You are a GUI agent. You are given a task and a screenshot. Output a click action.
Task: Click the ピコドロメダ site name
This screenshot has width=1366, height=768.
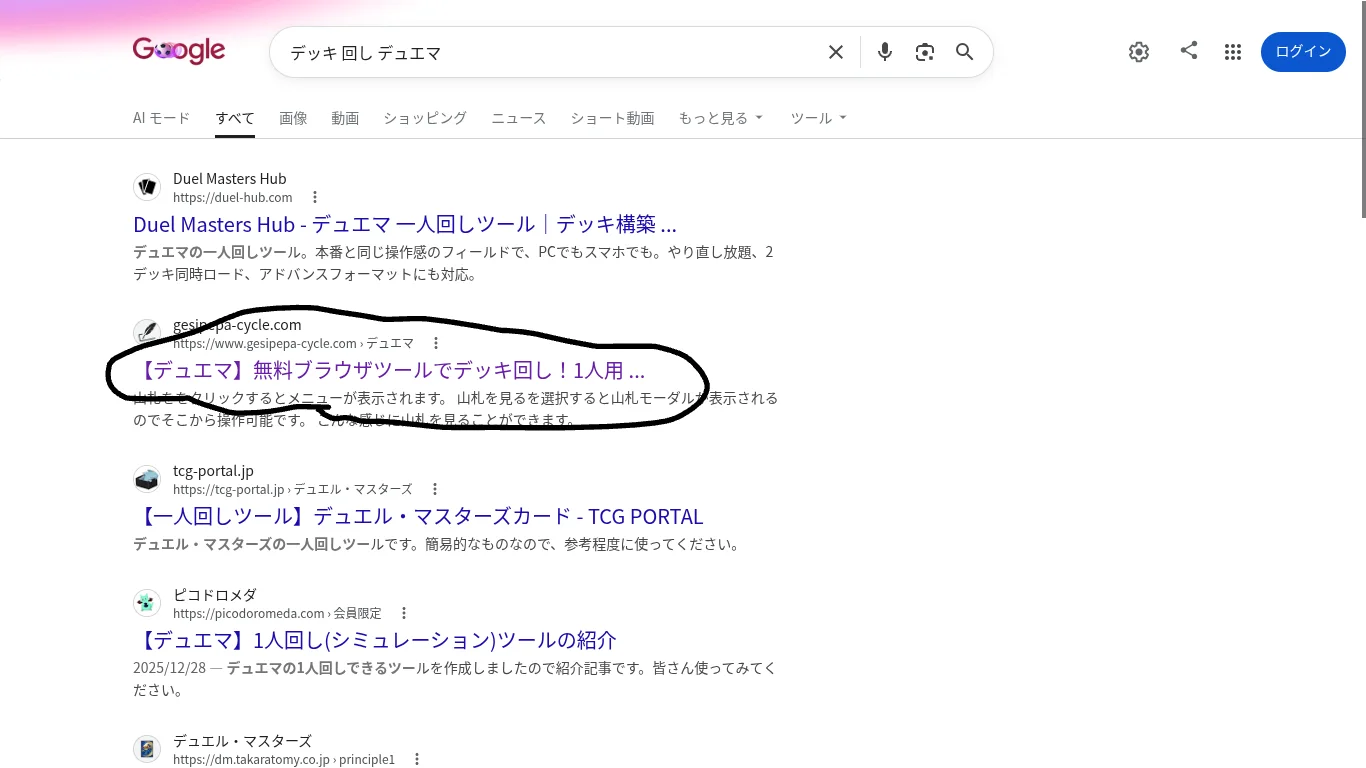(215, 595)
